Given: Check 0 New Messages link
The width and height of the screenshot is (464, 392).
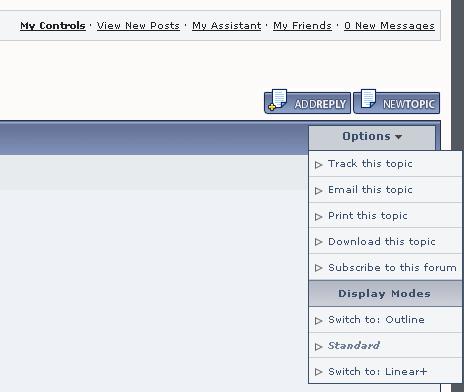Looking at the screenshot, I should pyautogui.click(x=389, y=26).
